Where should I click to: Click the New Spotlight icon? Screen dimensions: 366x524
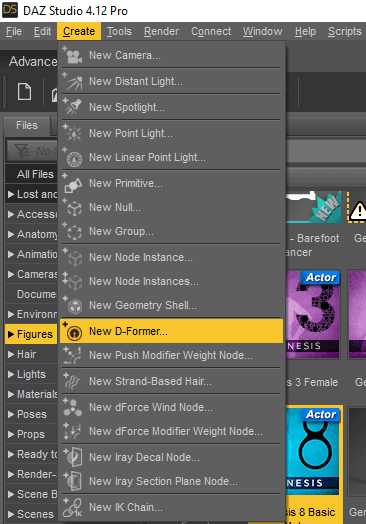click(x=74, y=108)
